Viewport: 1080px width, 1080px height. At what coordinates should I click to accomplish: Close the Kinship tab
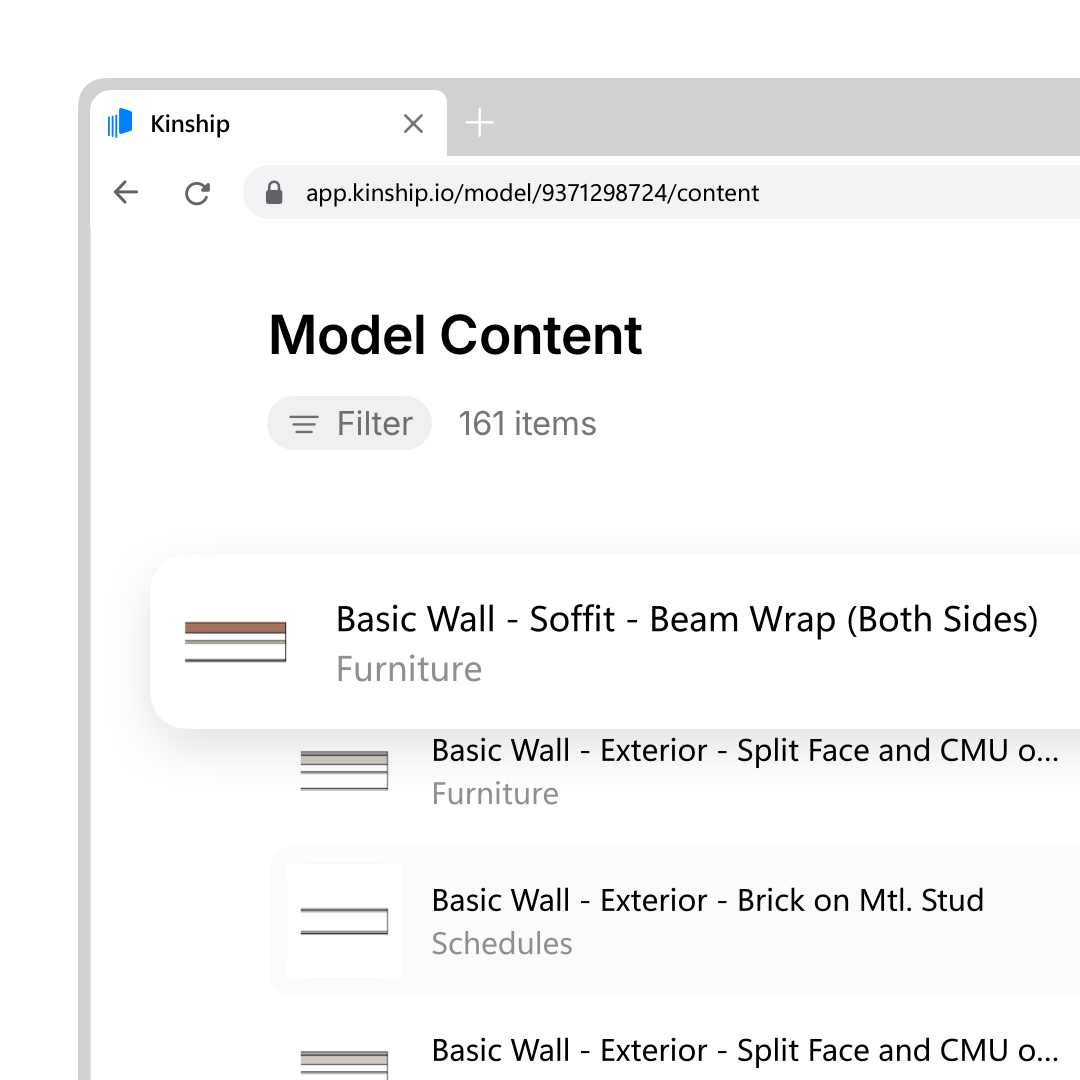point(413,124)
